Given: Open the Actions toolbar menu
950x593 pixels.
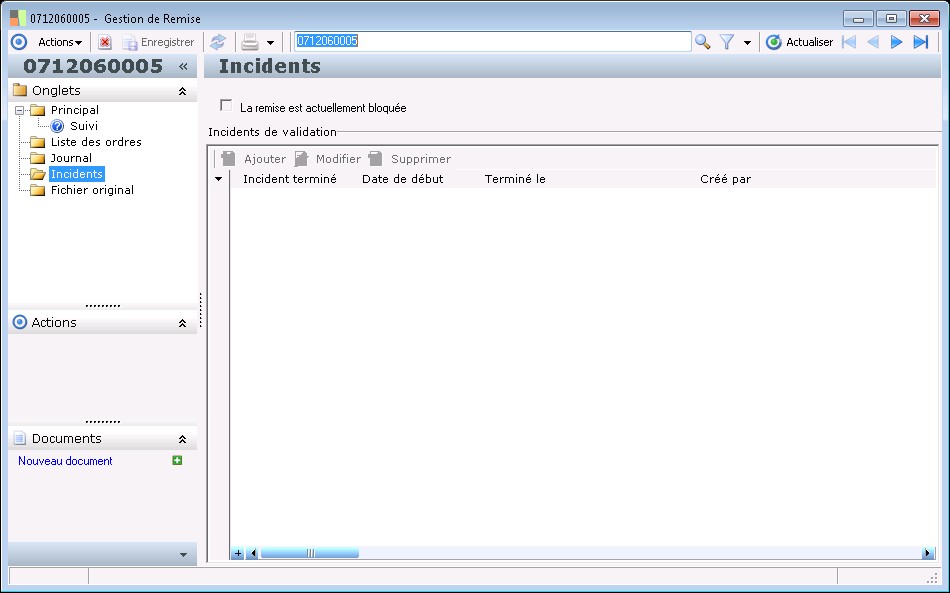Looking at the screenshot, I should click(60, 42).
